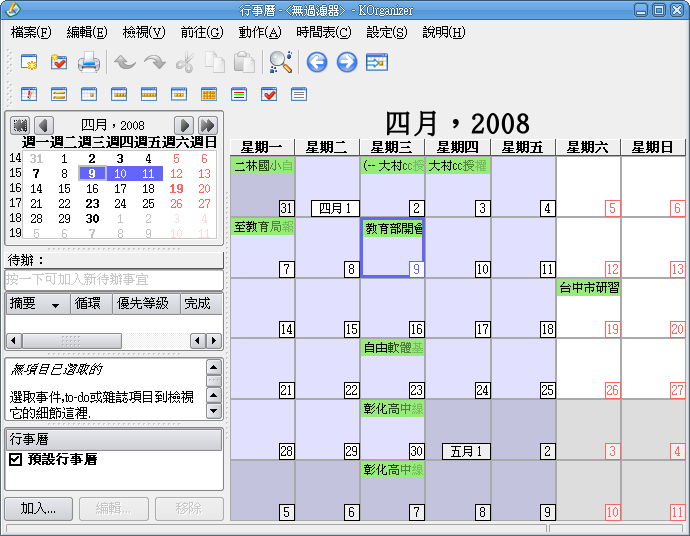Go backward with the blue left arrow

[317, 63]
